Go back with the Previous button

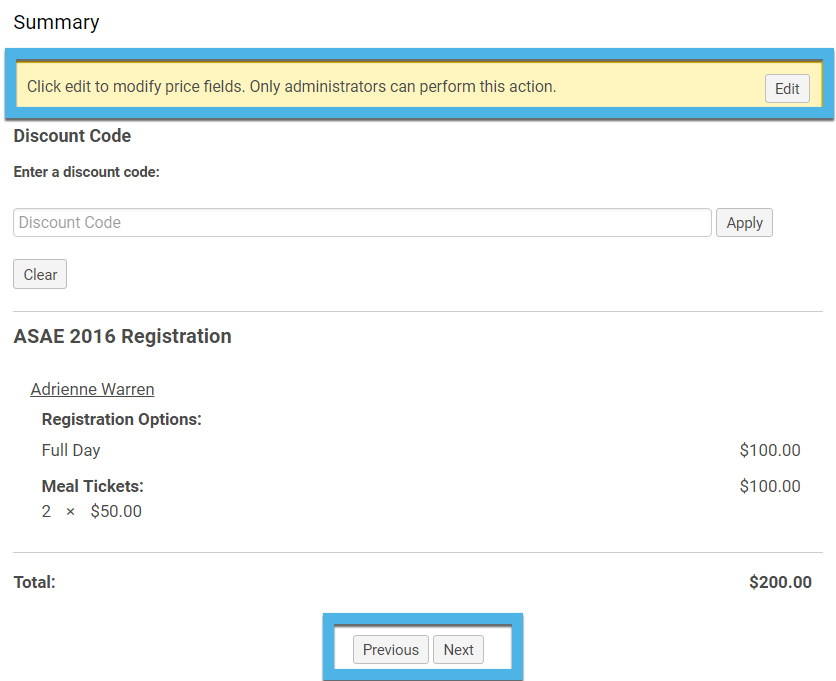click(390, 650)
